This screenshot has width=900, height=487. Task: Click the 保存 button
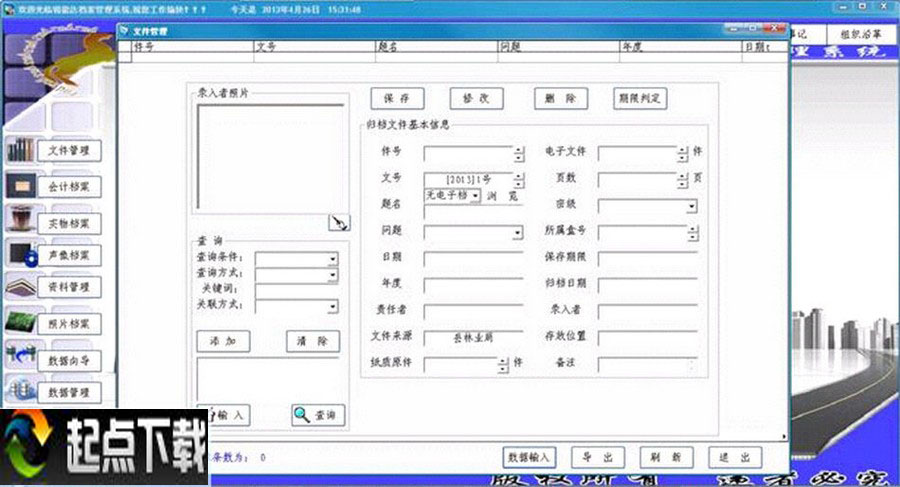397,98
